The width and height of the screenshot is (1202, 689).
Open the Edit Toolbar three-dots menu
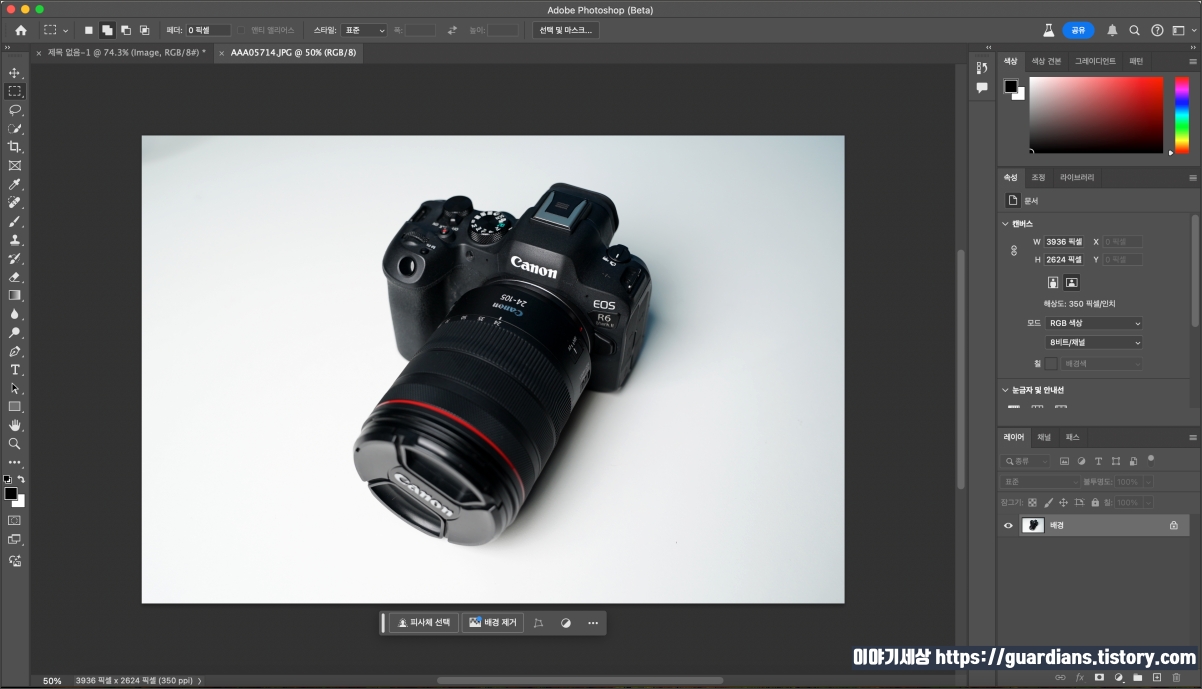(x=15, y=462)
